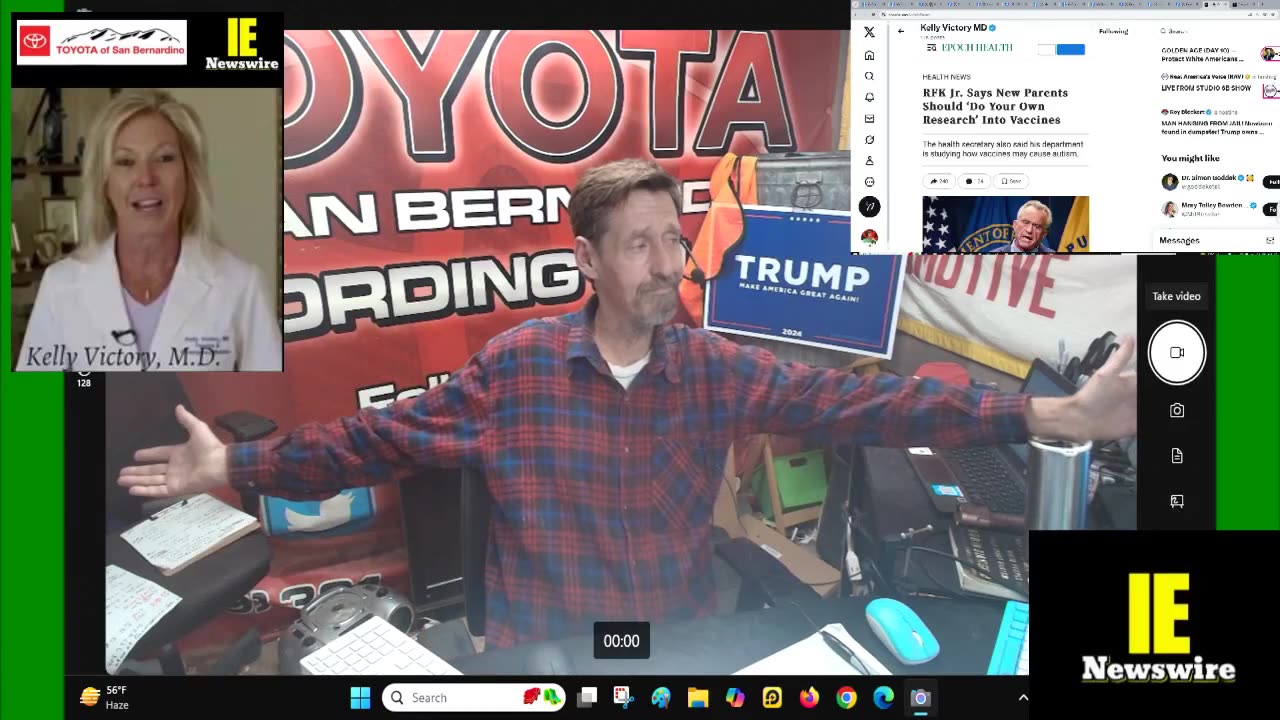
Task: Open Task View on taskbar
Action: click(587, 698)
